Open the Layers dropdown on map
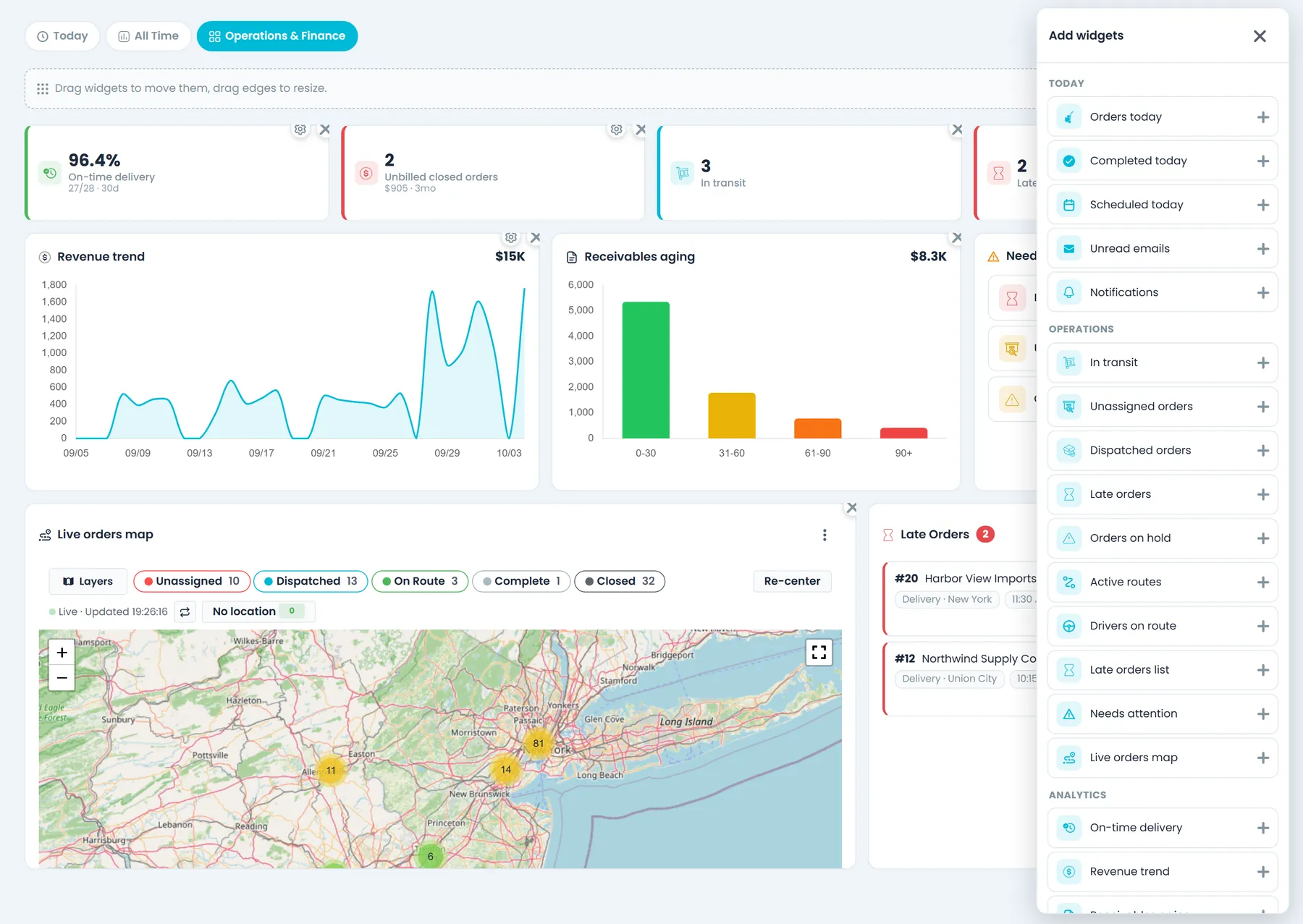Screen dimensions: 1303x924 click(x=88, y=581)
